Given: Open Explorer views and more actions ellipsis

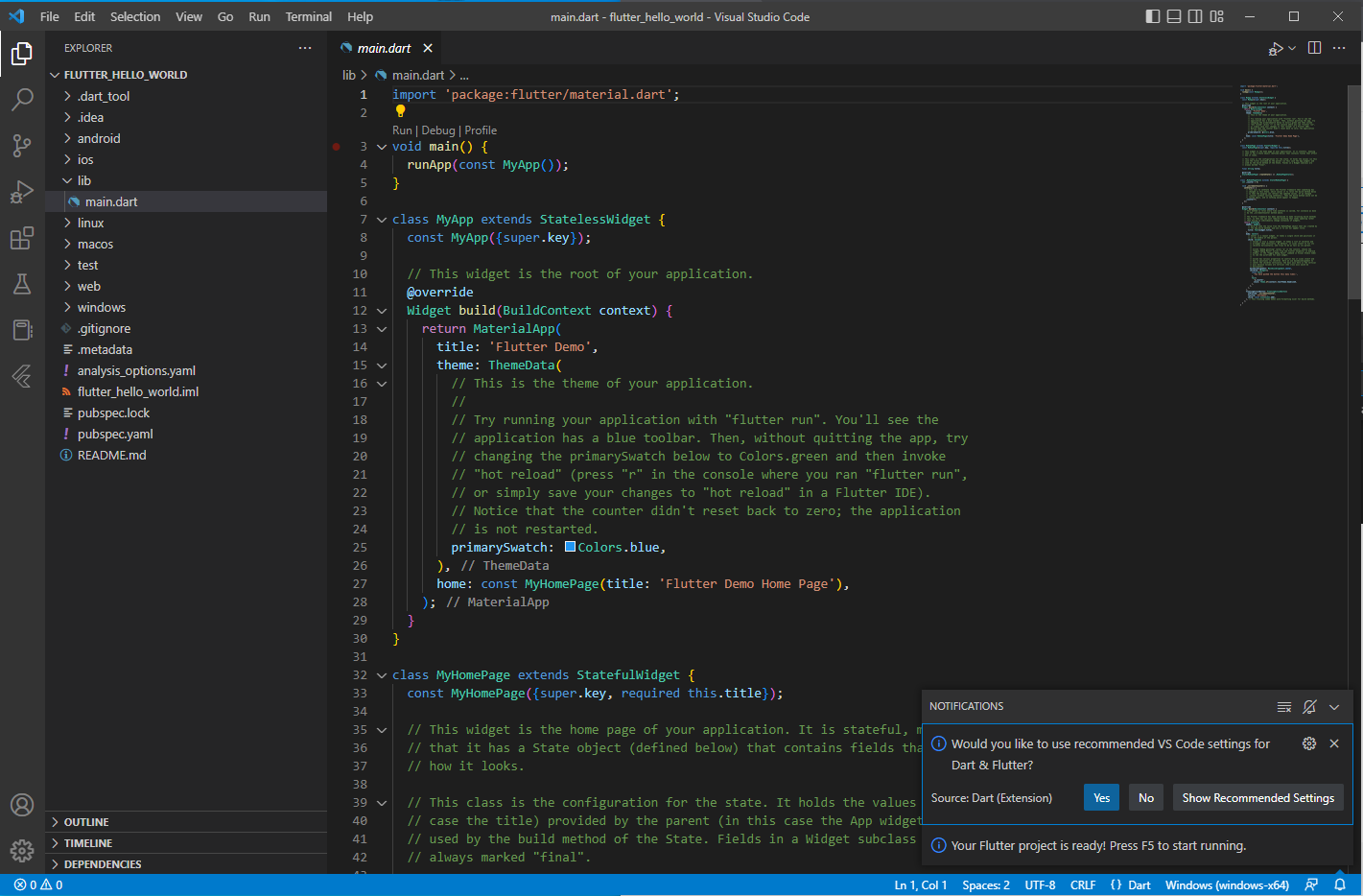Looking at the screenshot, I should (x=305, y=48).
